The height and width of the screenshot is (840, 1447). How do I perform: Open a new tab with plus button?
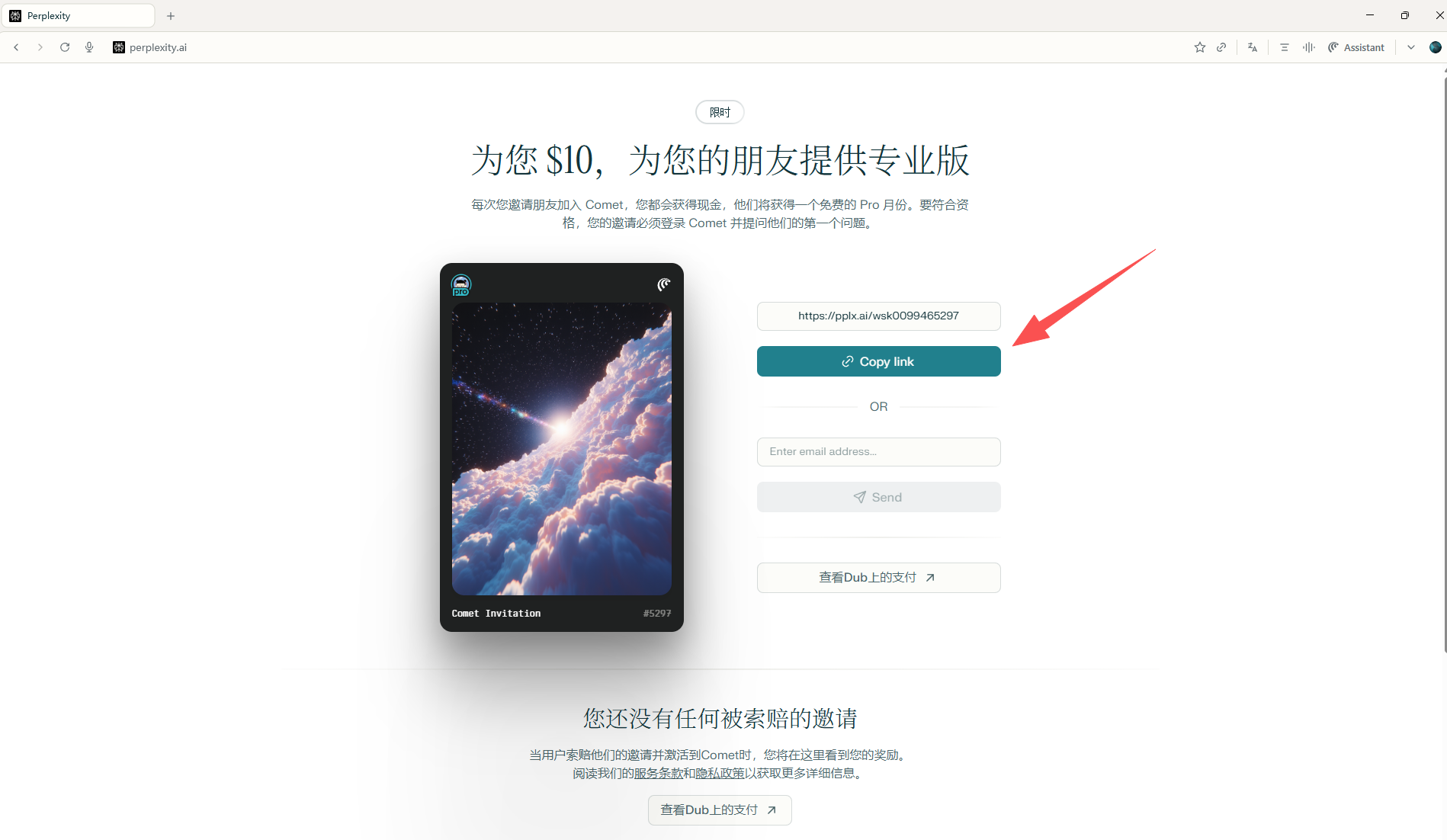[171, 16]
